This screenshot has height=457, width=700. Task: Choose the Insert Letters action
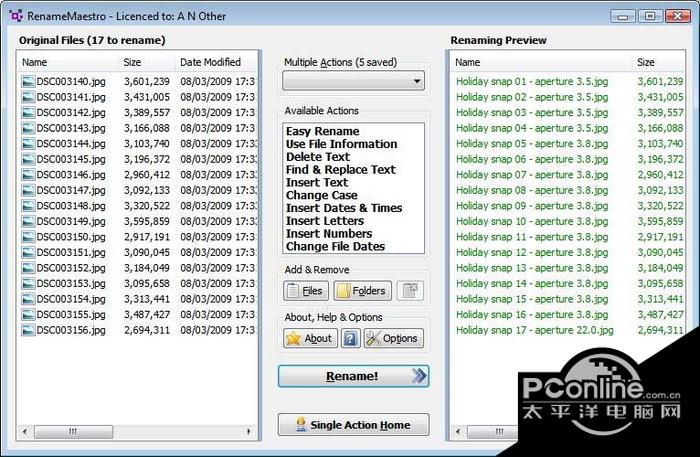point(325,221)
